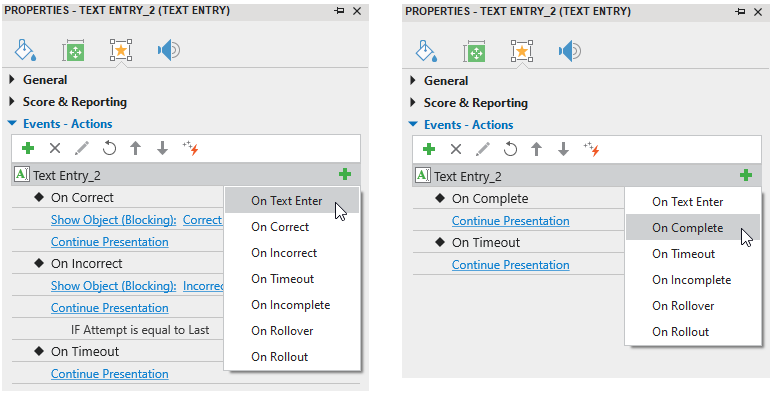Choose On Correct in left menu

click(292, 227)
